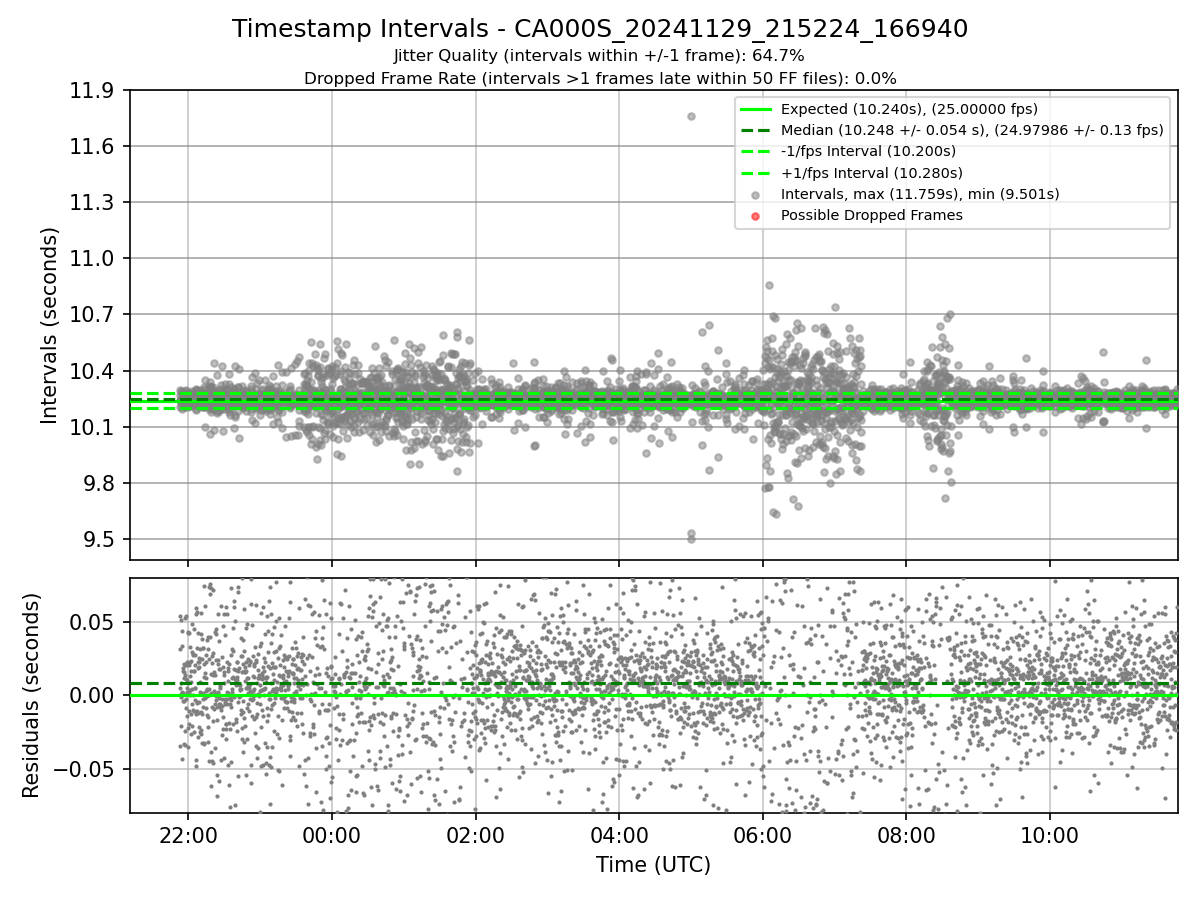Image resolution: width=1200 pixels, height=900 pixels.
Task: Click the x-axis time label 04:00
Action: 619,835
